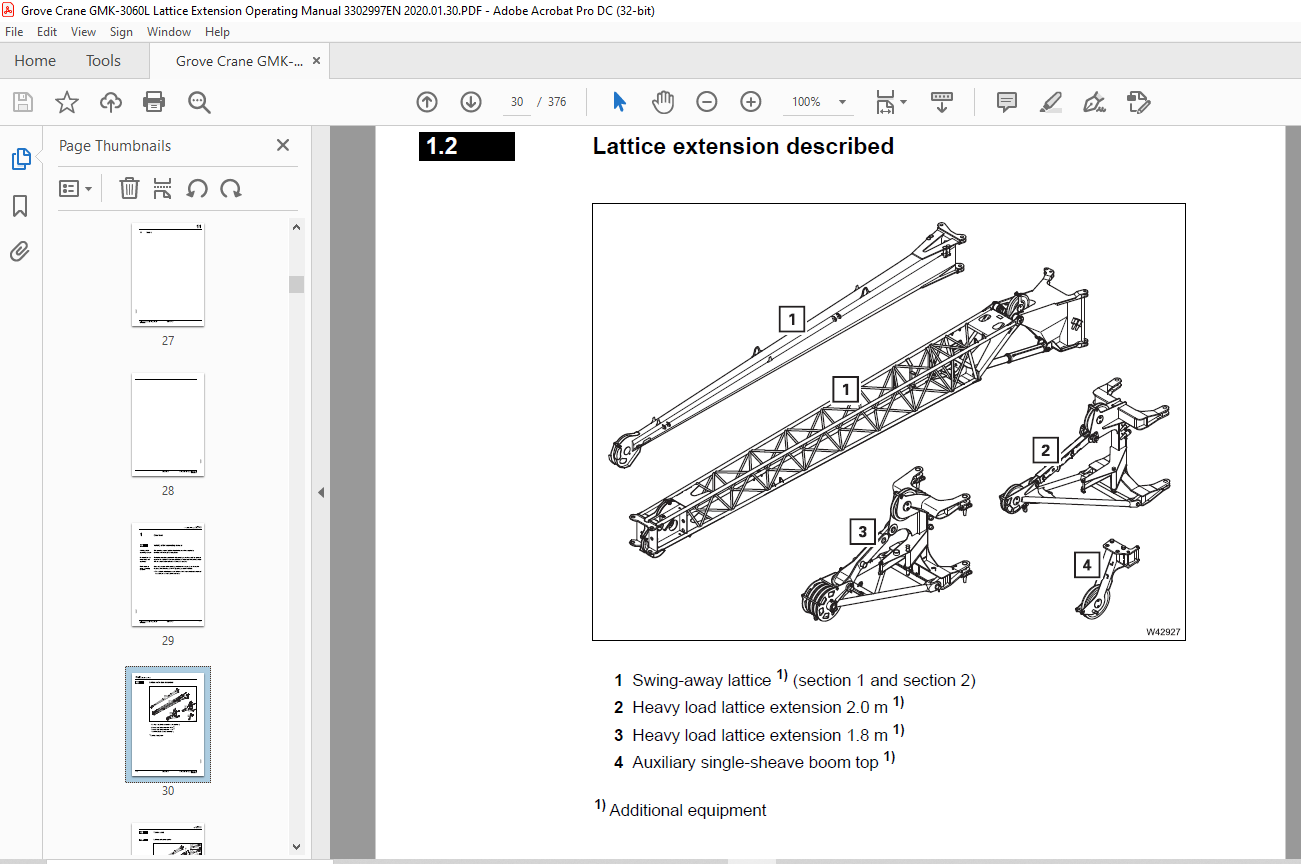The width and height of the screenshot is (1301, 864).
Task: Print the document
Action: [x=154, y=102]
